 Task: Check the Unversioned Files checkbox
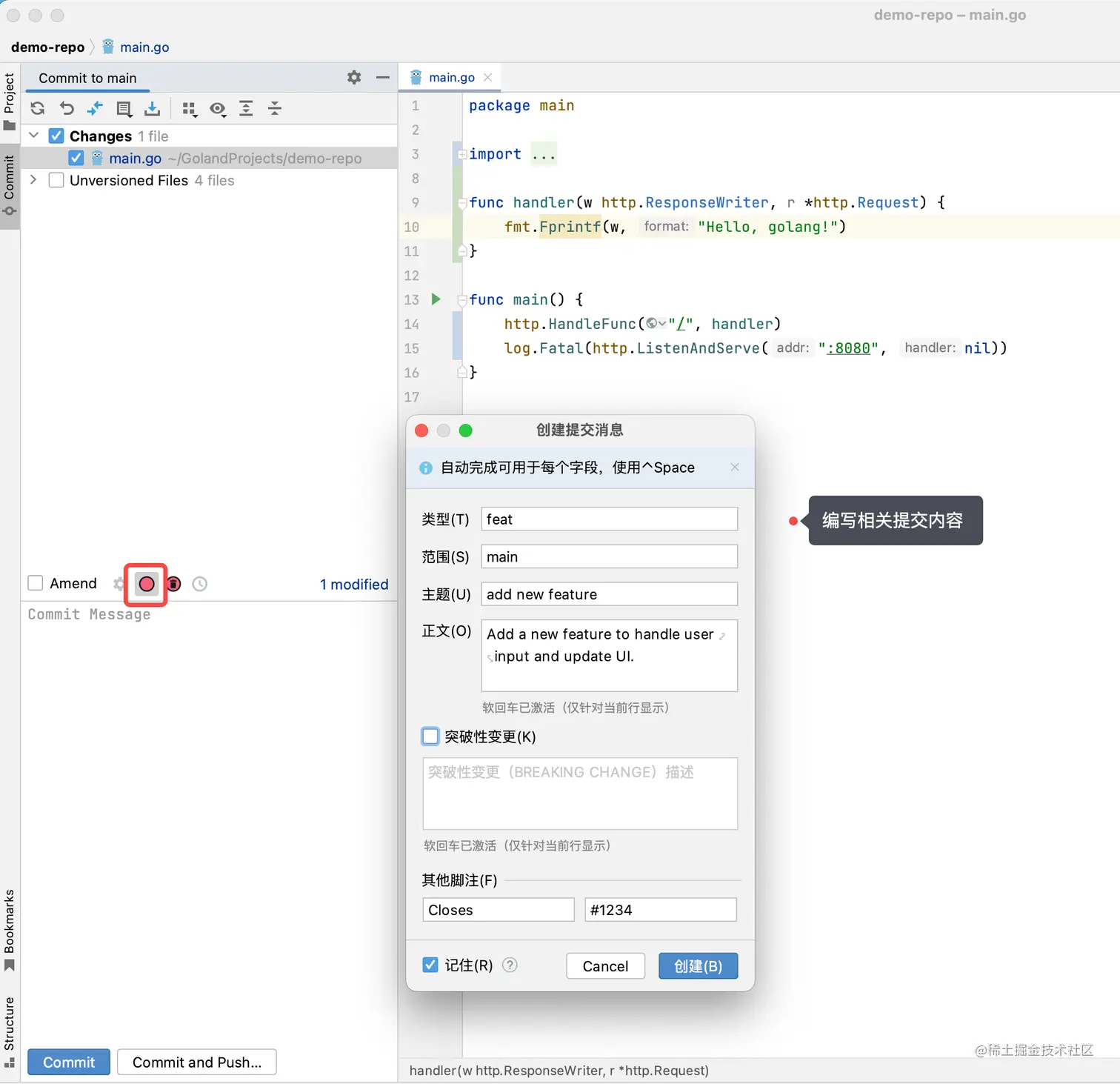(56, 180)
